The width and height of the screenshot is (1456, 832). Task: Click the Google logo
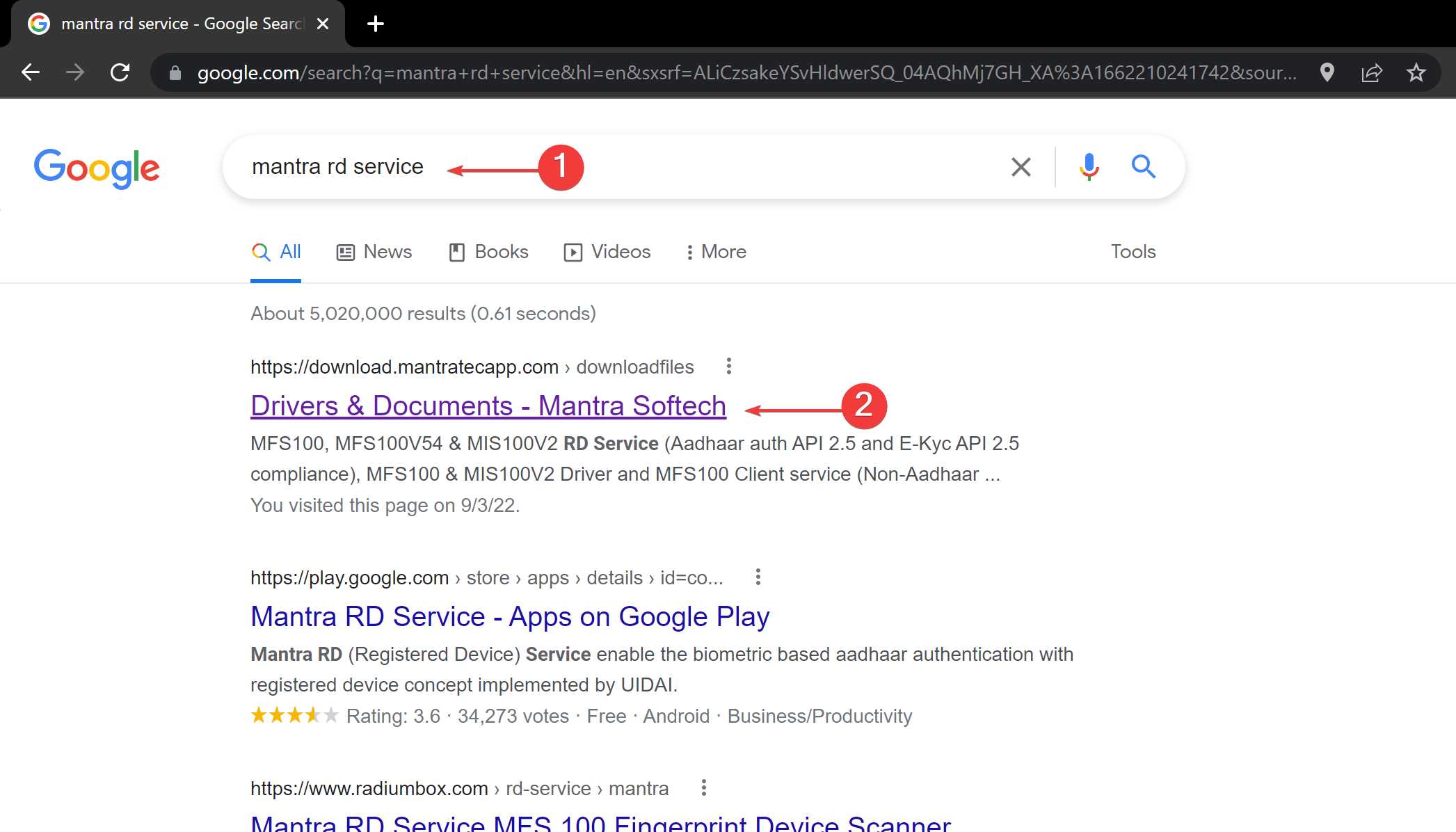click(97, 168)
